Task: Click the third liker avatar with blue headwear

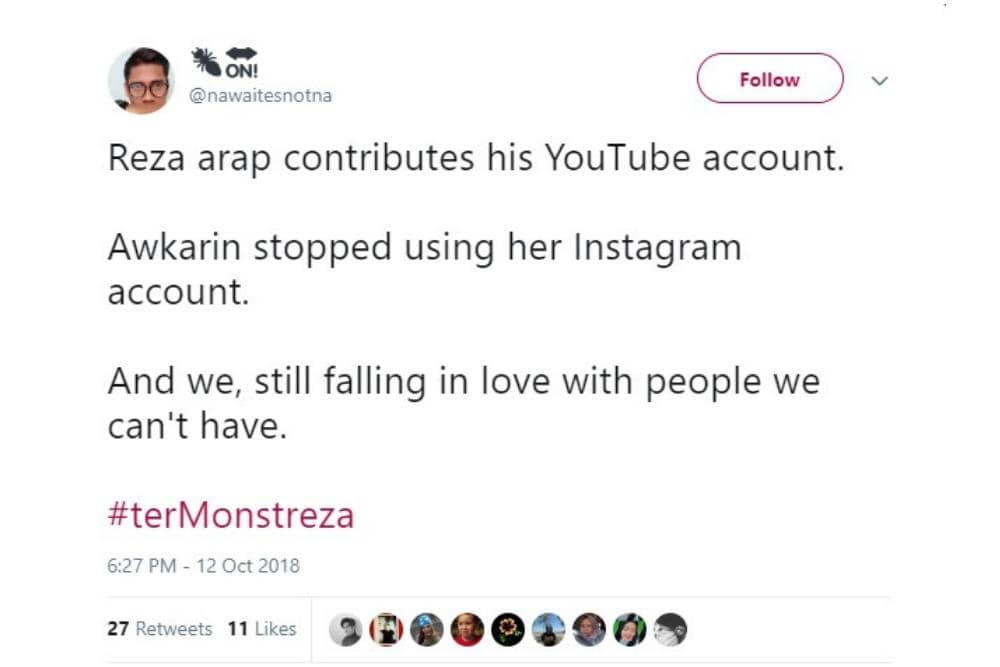Action: coord(427,629)
